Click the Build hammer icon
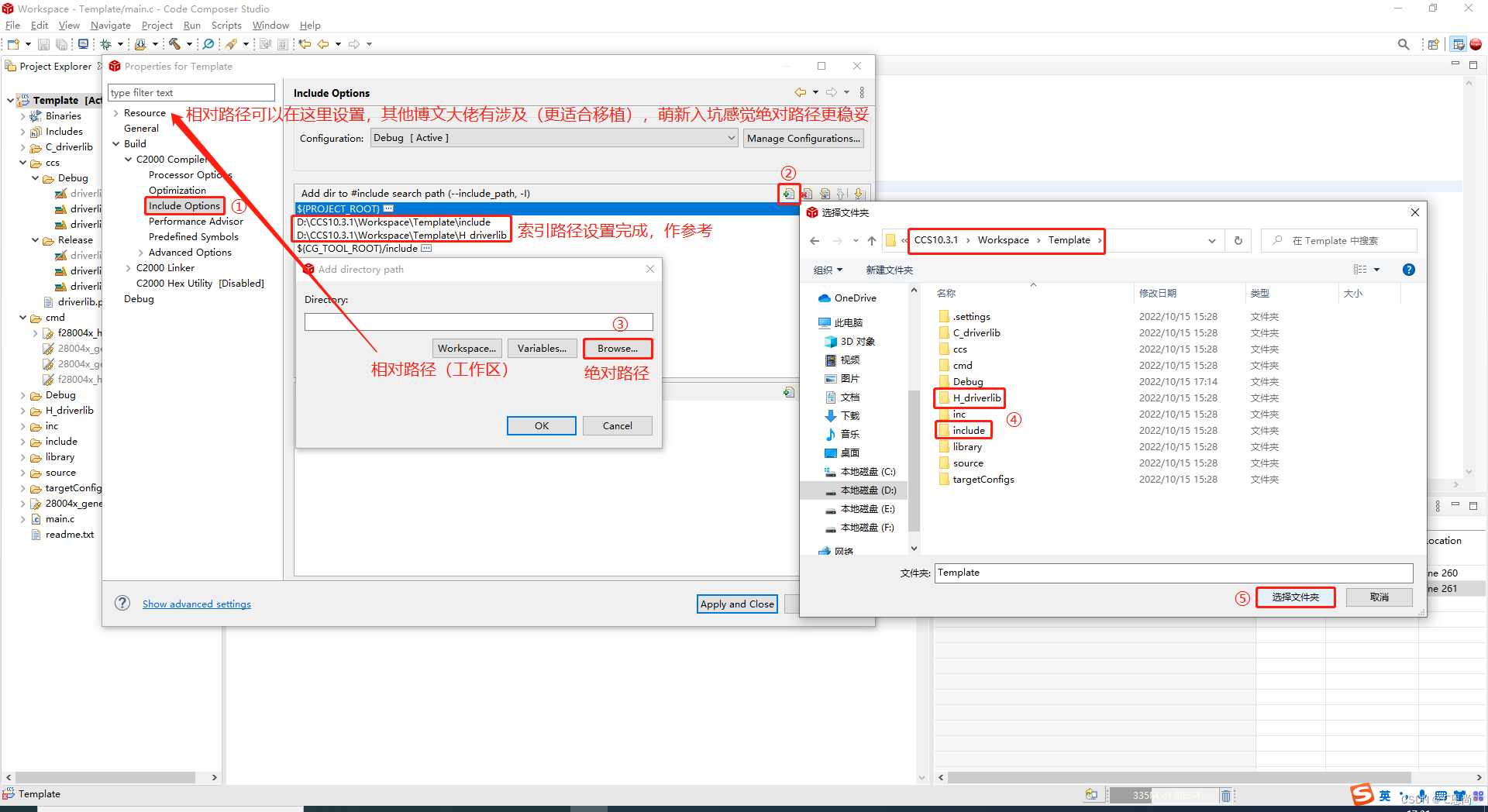The width and height of the screenshot is (1488, 812). tap(174, 44)
